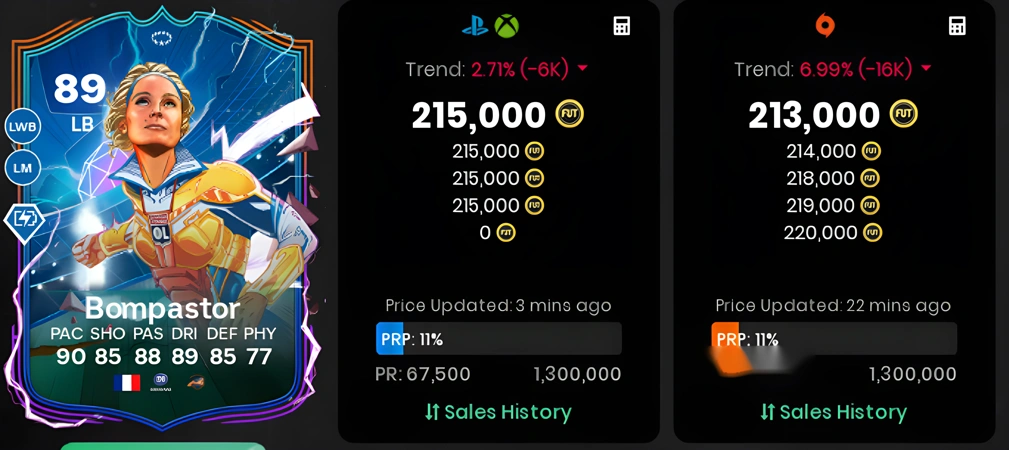The height and width of the screenshot is (450, 1009).
Task: Open the PC price calculator icon
Action: pyautogui.click(x=958, y=26)
